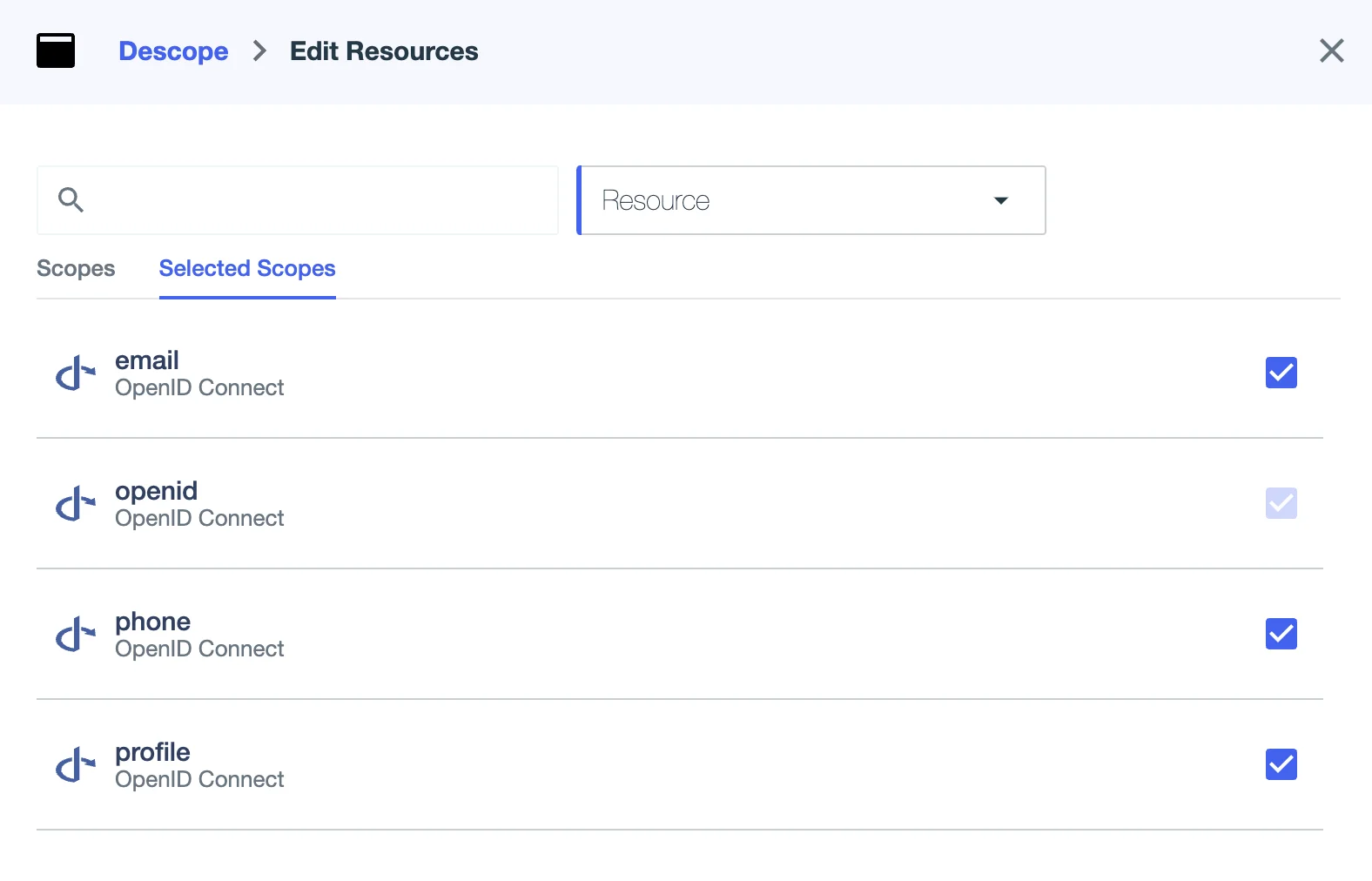
Task: Click the OpenID icon beside phone
Action: pyautogui.click(x=76, y=635)
